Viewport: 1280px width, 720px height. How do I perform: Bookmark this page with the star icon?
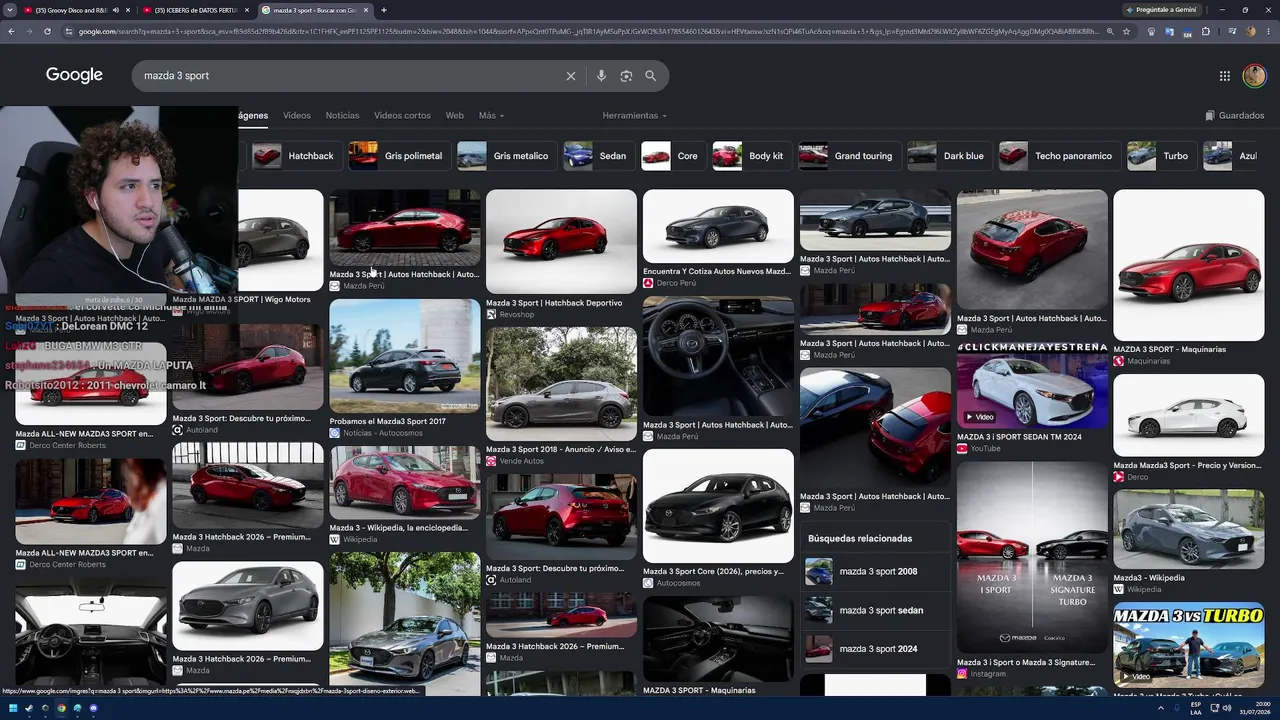[x=1127, y=31]
